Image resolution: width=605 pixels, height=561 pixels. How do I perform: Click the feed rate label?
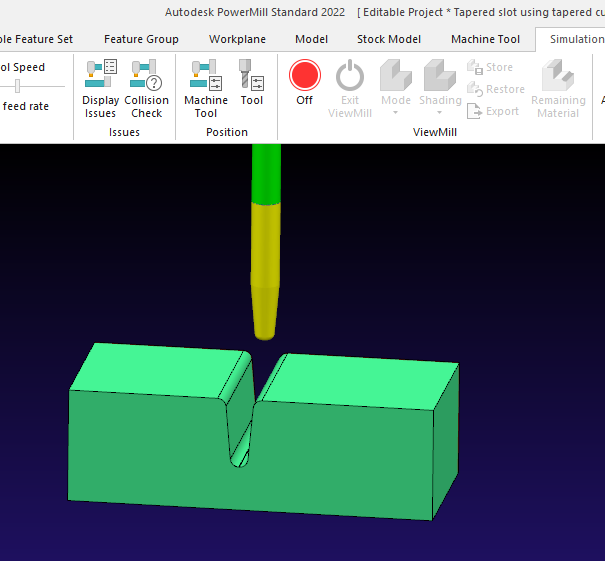25,106
